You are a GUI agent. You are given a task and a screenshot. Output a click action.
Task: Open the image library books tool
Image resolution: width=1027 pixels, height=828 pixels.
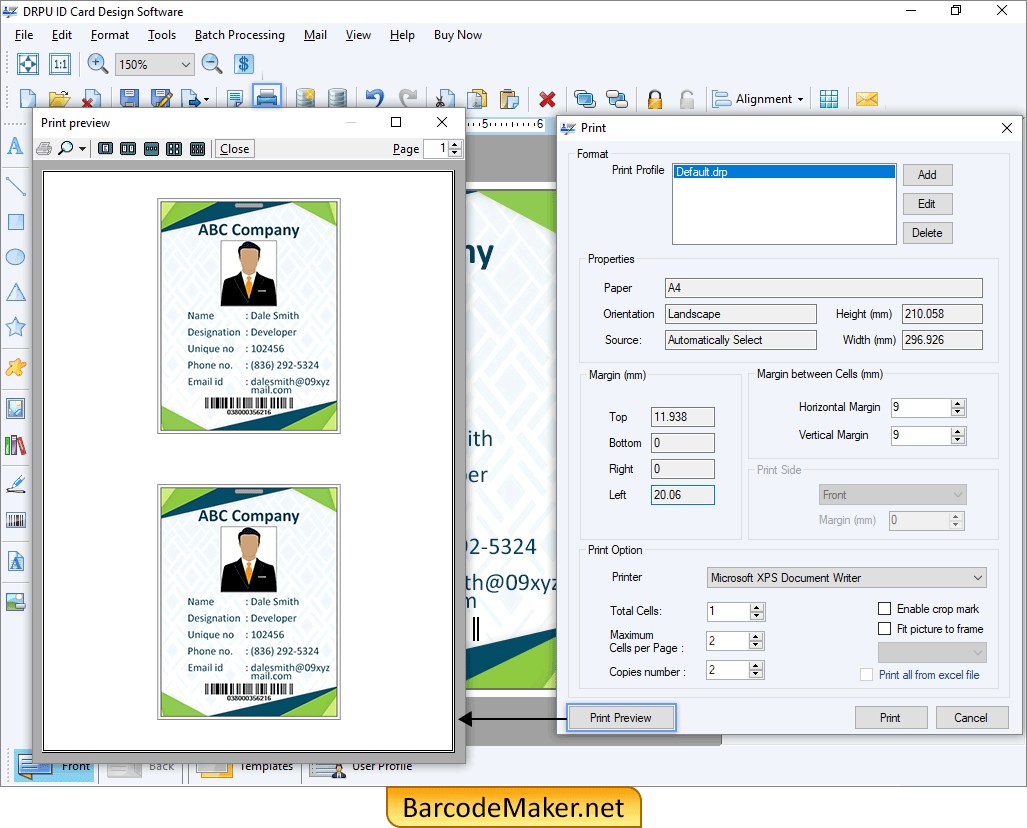16,445
